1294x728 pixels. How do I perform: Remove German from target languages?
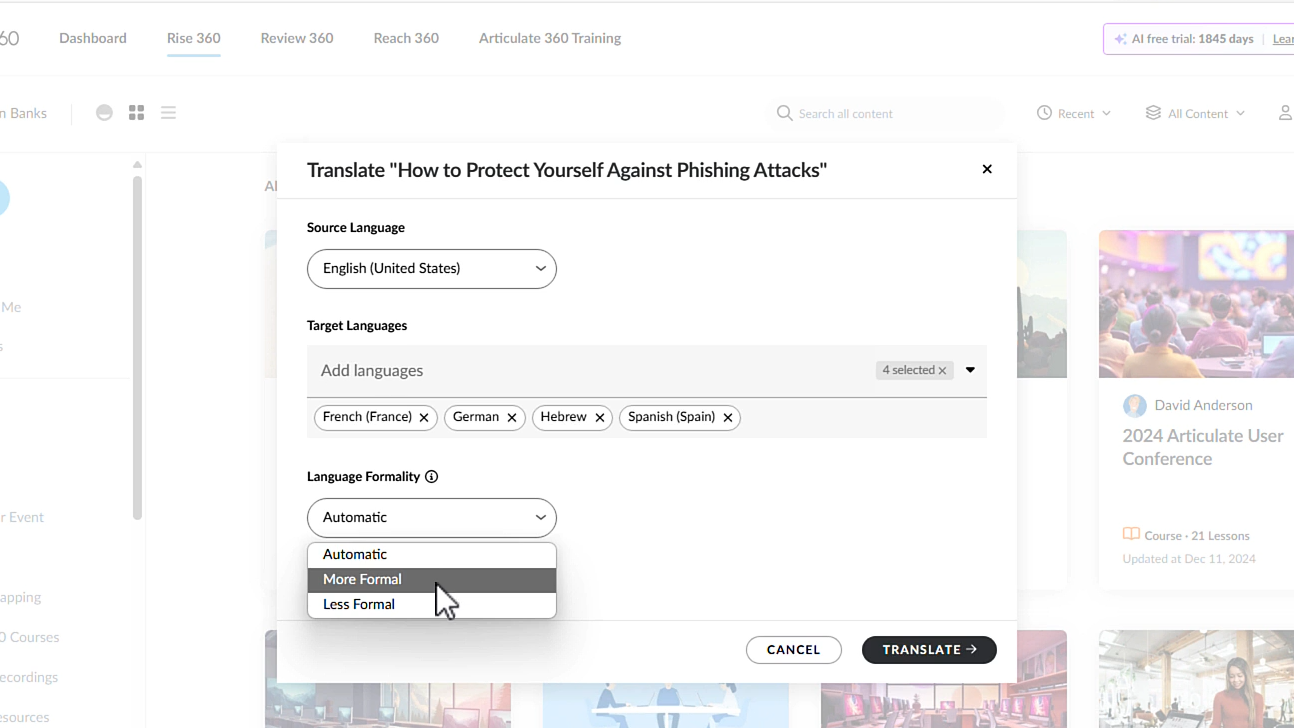[x=512, y=418]
